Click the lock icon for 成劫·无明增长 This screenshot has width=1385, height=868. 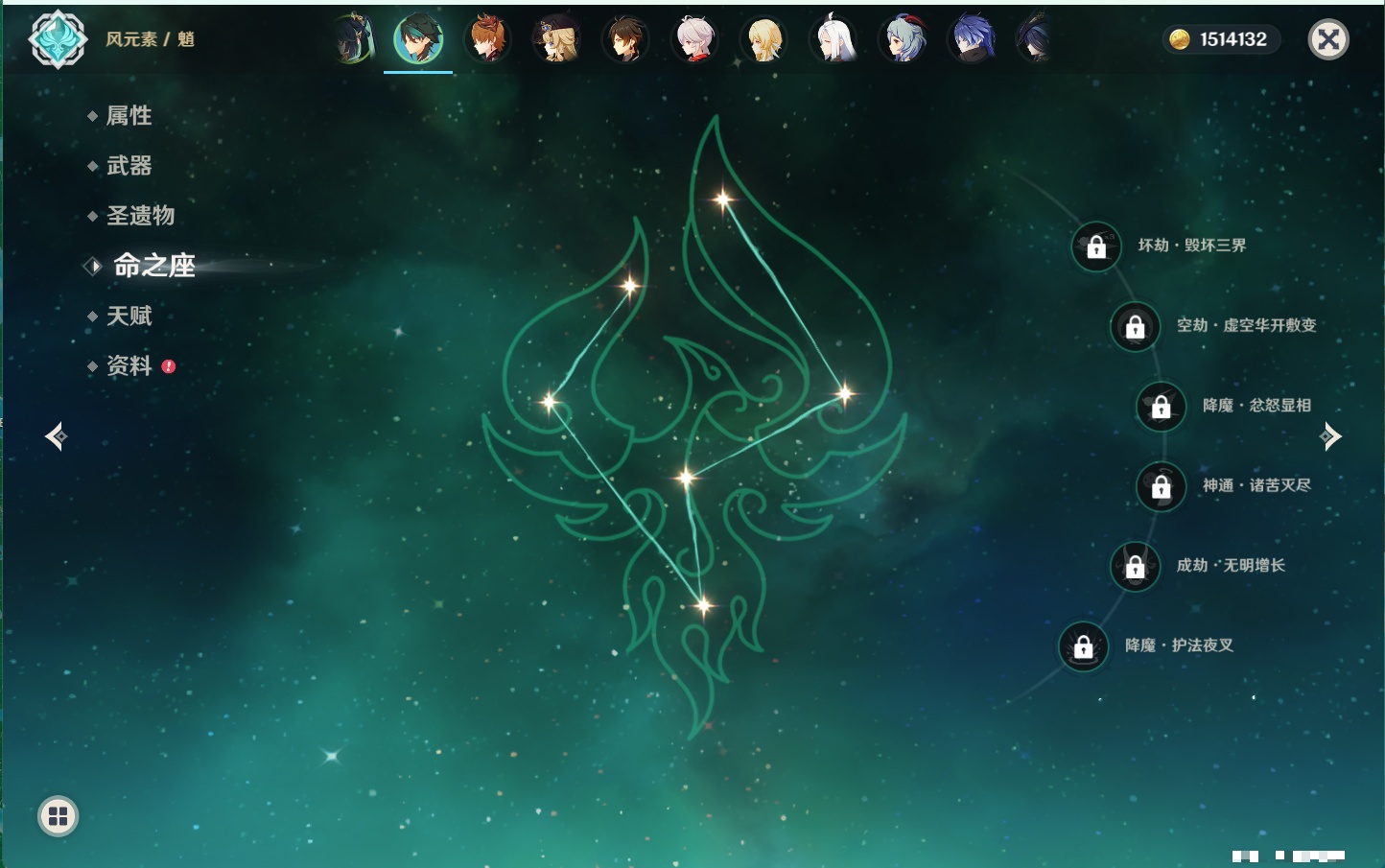[x=1135, y=566]
